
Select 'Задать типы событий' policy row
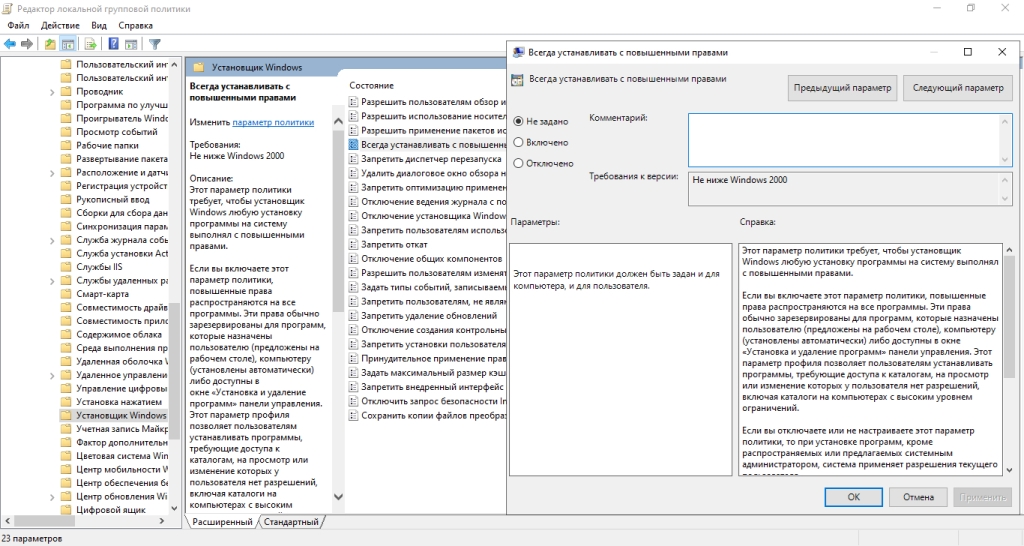(428, 287)
